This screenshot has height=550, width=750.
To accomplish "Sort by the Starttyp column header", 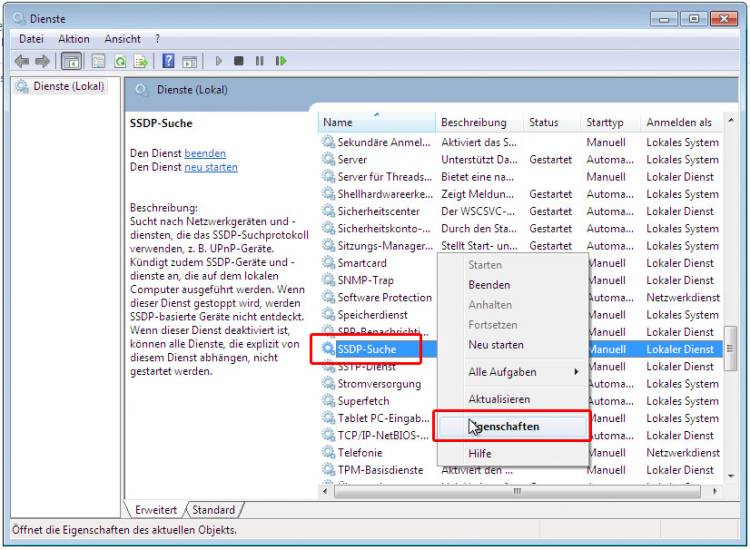I will click(x=605, y=123).
